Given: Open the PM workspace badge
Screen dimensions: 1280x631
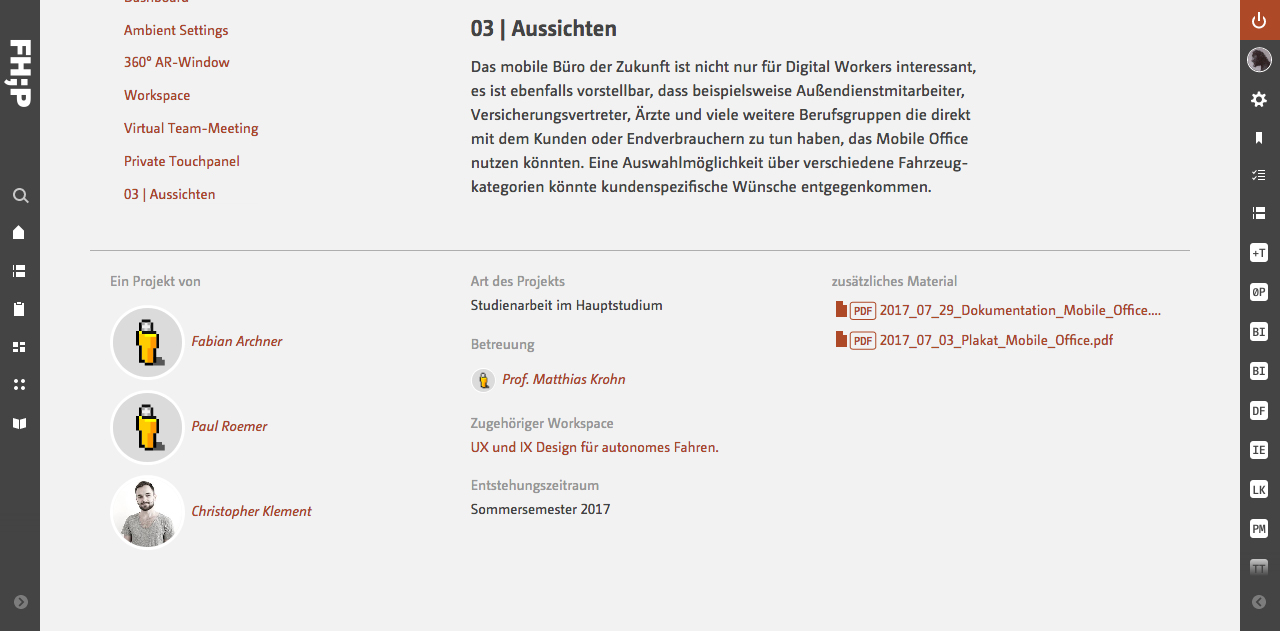Looking at the screenshot, I should click(x=1259, y=528).
